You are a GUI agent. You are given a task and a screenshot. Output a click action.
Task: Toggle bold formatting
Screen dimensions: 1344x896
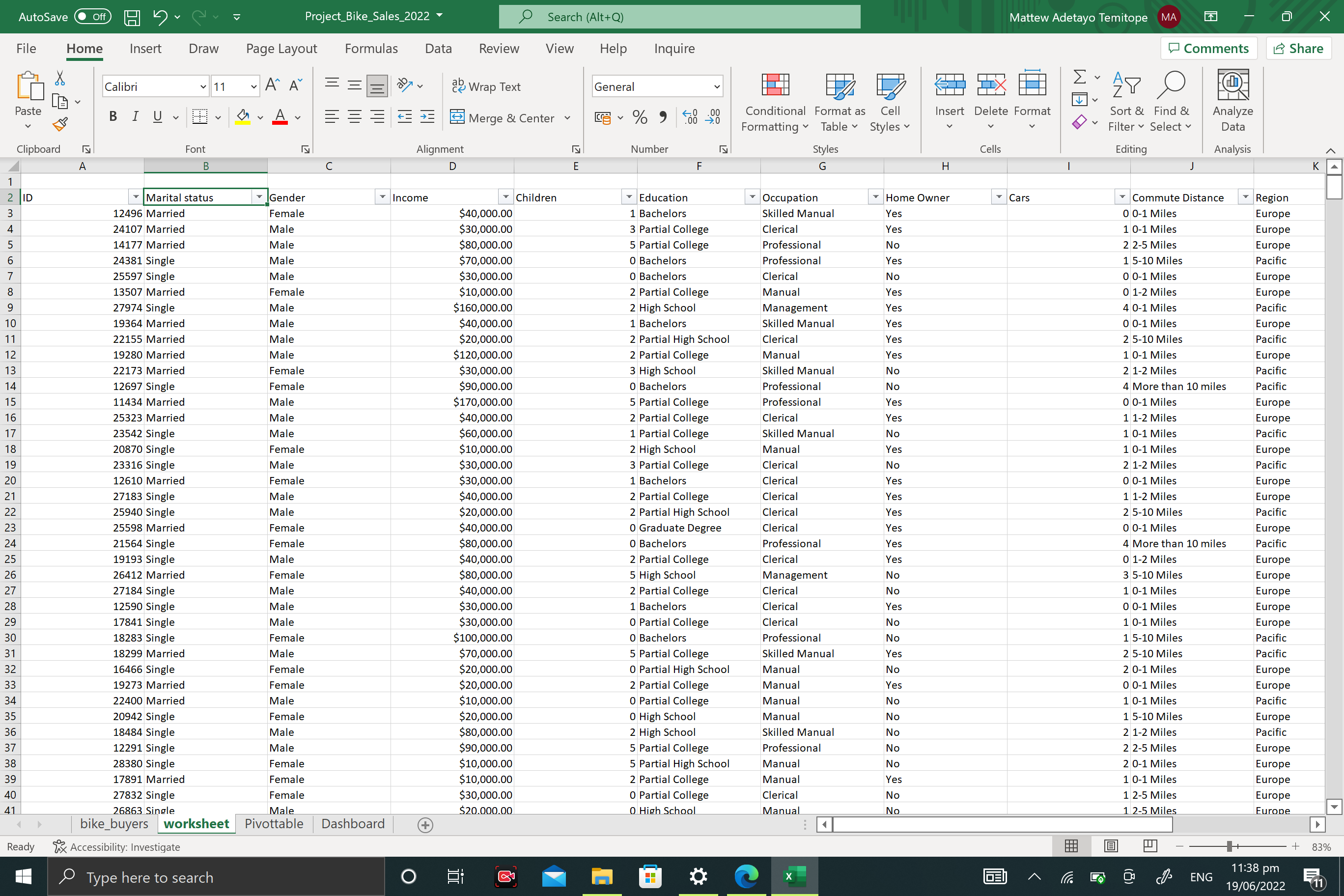click(x=112, y=116)
